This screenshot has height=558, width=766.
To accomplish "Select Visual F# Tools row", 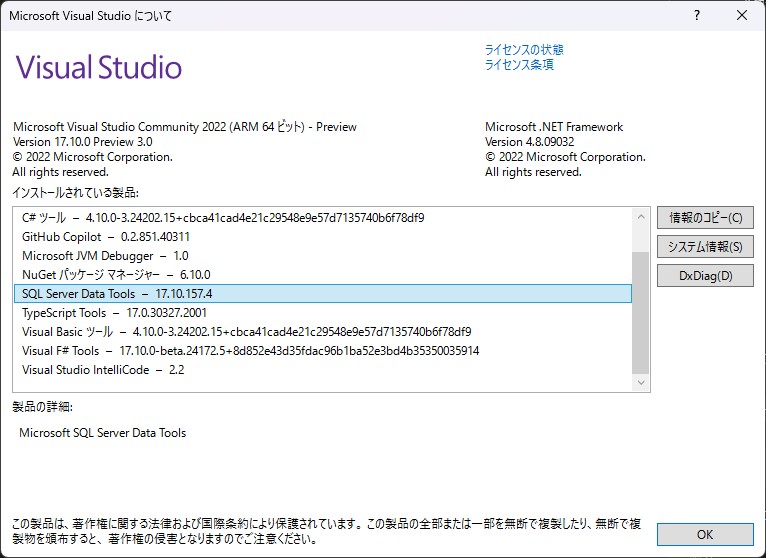I will tap(322, 351).
